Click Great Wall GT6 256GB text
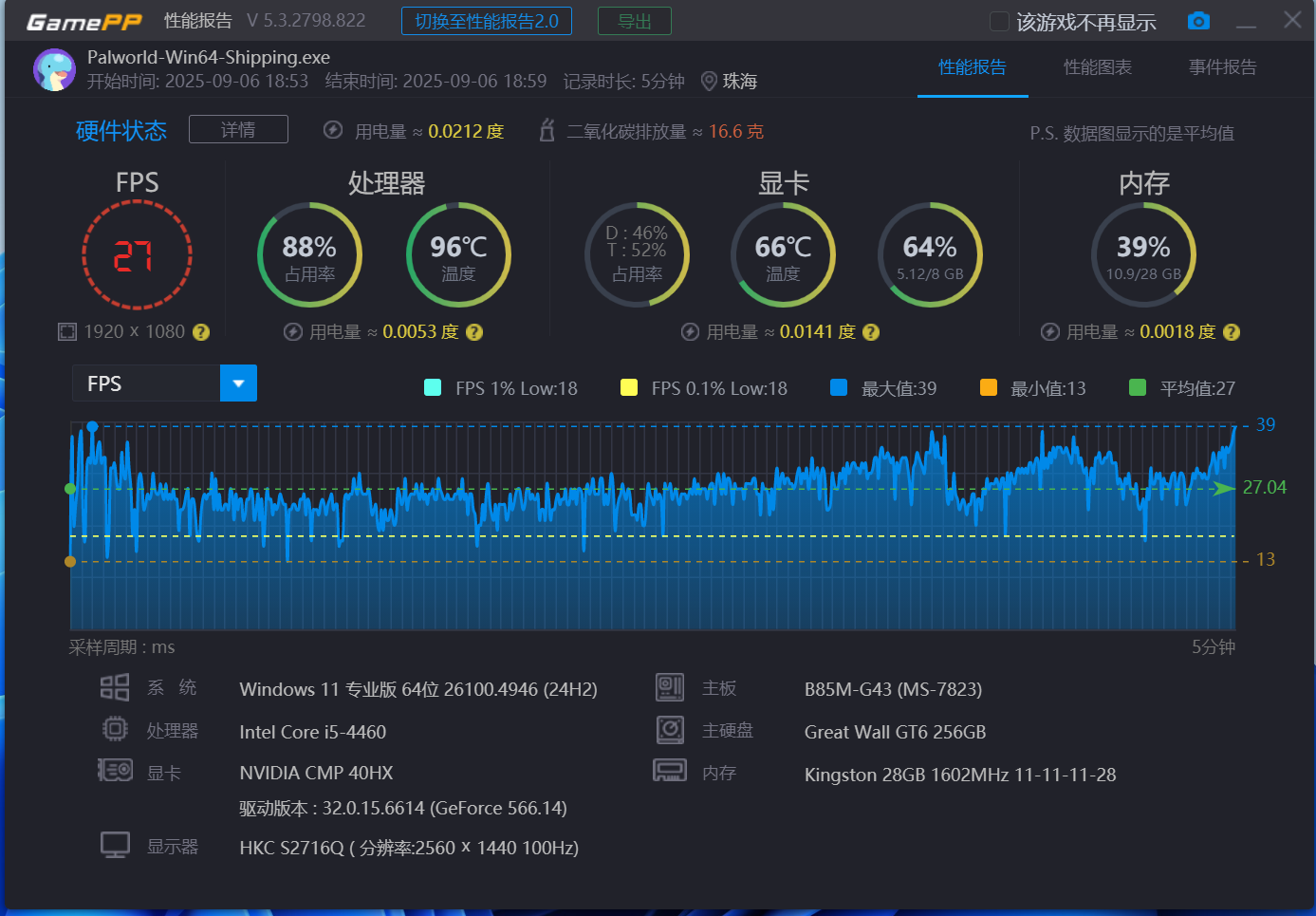1316x916 pixels. click(x=896, y=732)
